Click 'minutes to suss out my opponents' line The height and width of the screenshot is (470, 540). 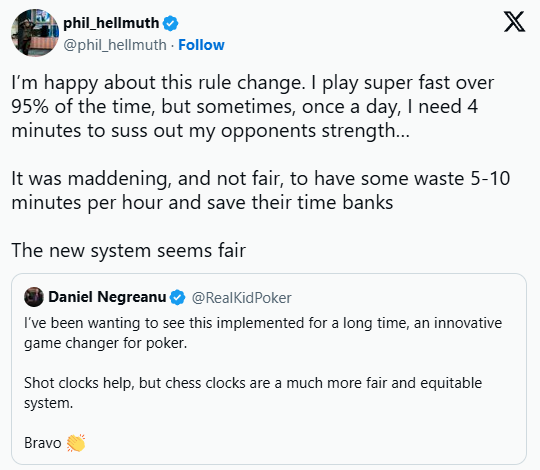[210, 131]
